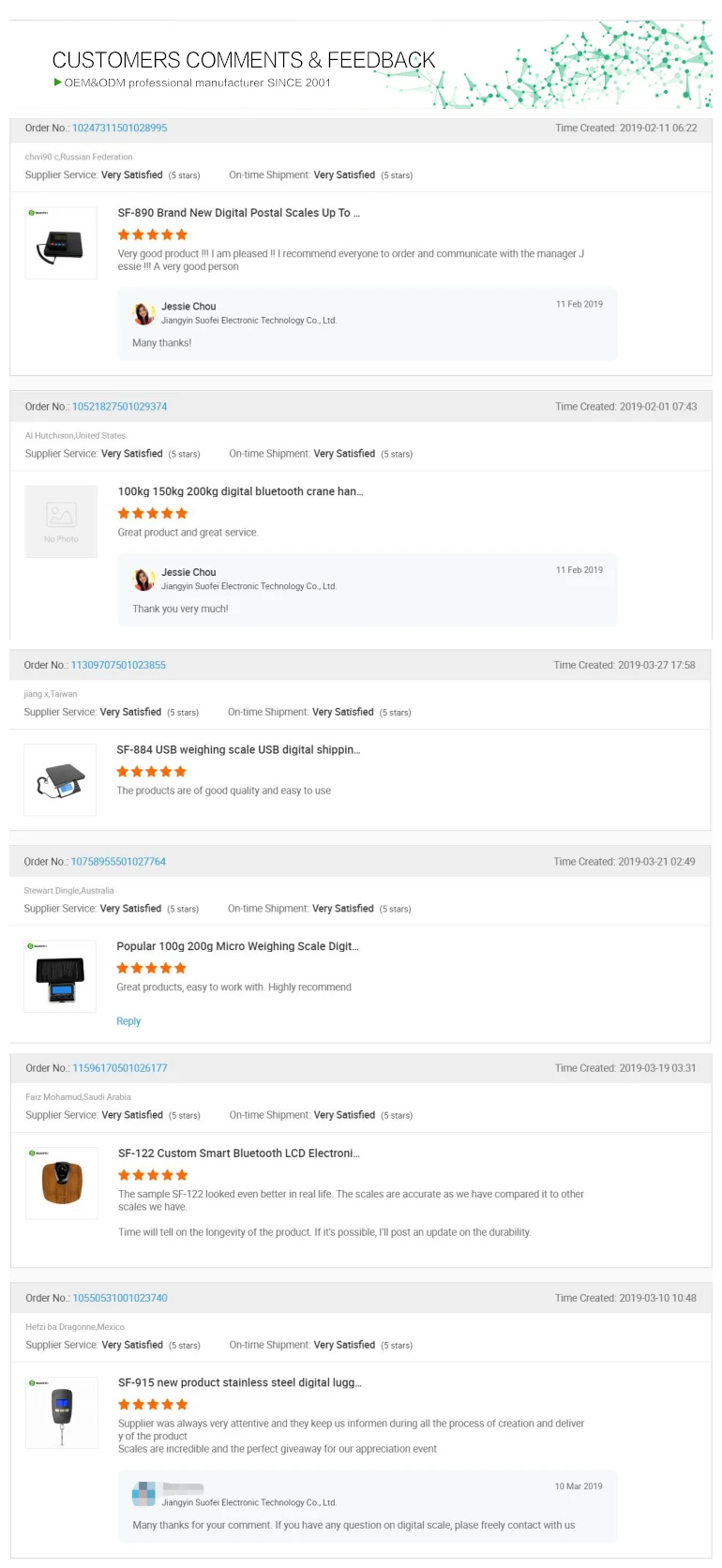The image size is (722, 1568).
Task: Click Reply under Stewart Dingle's review
Action: click(x=128, y=1022)
